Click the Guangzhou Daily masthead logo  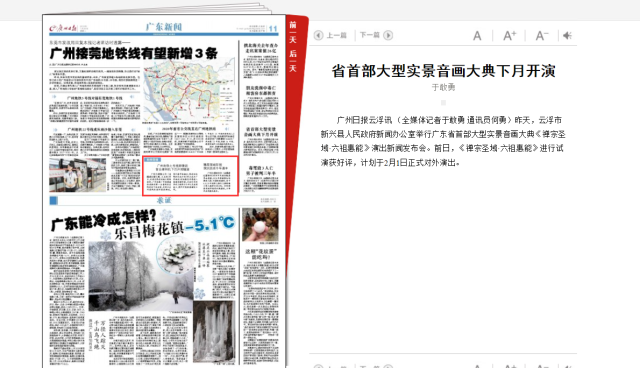(63, 28)
